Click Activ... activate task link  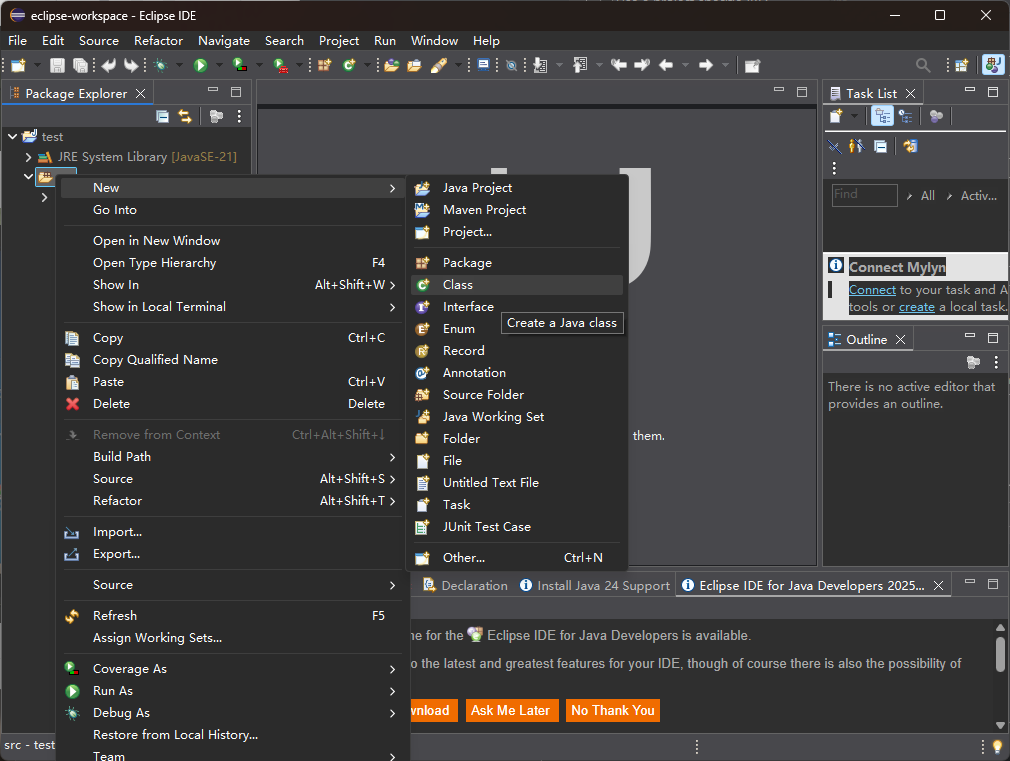pyautogui.click(x=978, y=196)
